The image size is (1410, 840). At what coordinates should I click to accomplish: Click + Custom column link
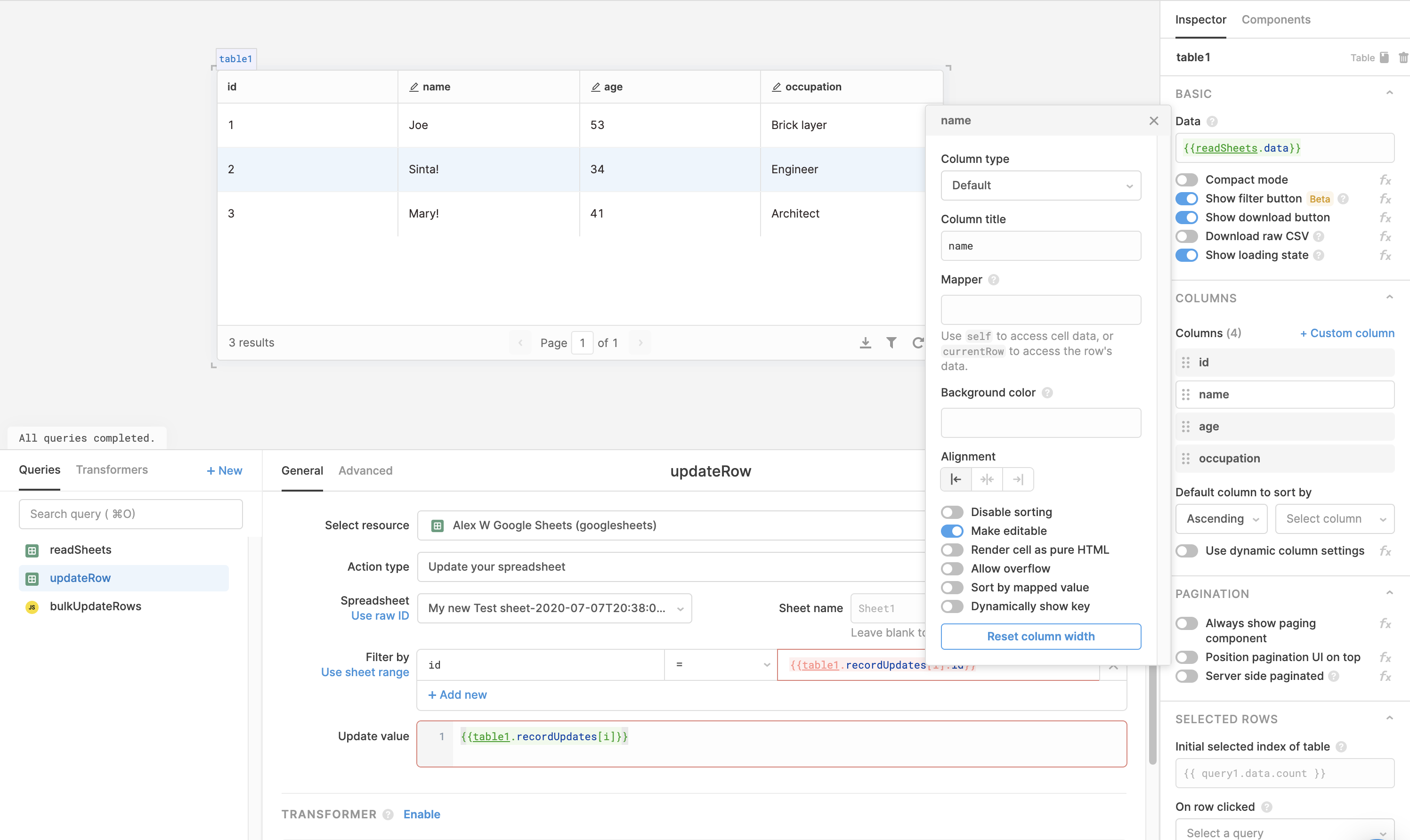pyautogui.click(x=1346, y=333)
